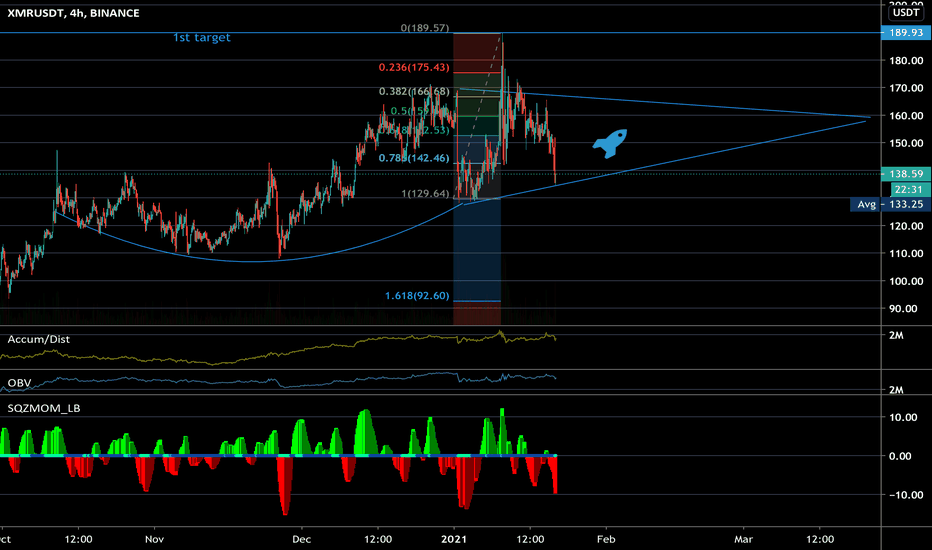Select the Fib level label 0(189.57)
The height and width of the screenshot is (550, 932).
click(x=424, y=28)
